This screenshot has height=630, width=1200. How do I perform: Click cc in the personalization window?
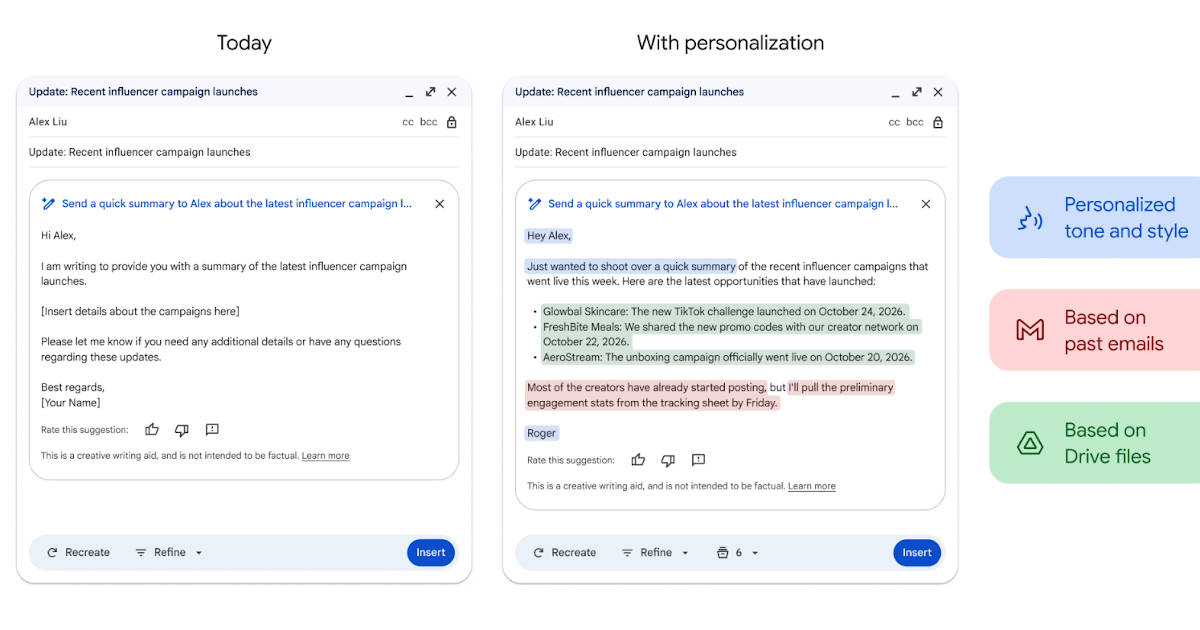(894, 122)
